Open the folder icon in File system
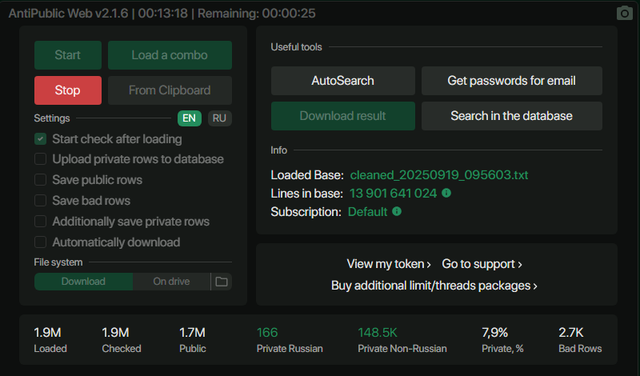 pos(221,282)
